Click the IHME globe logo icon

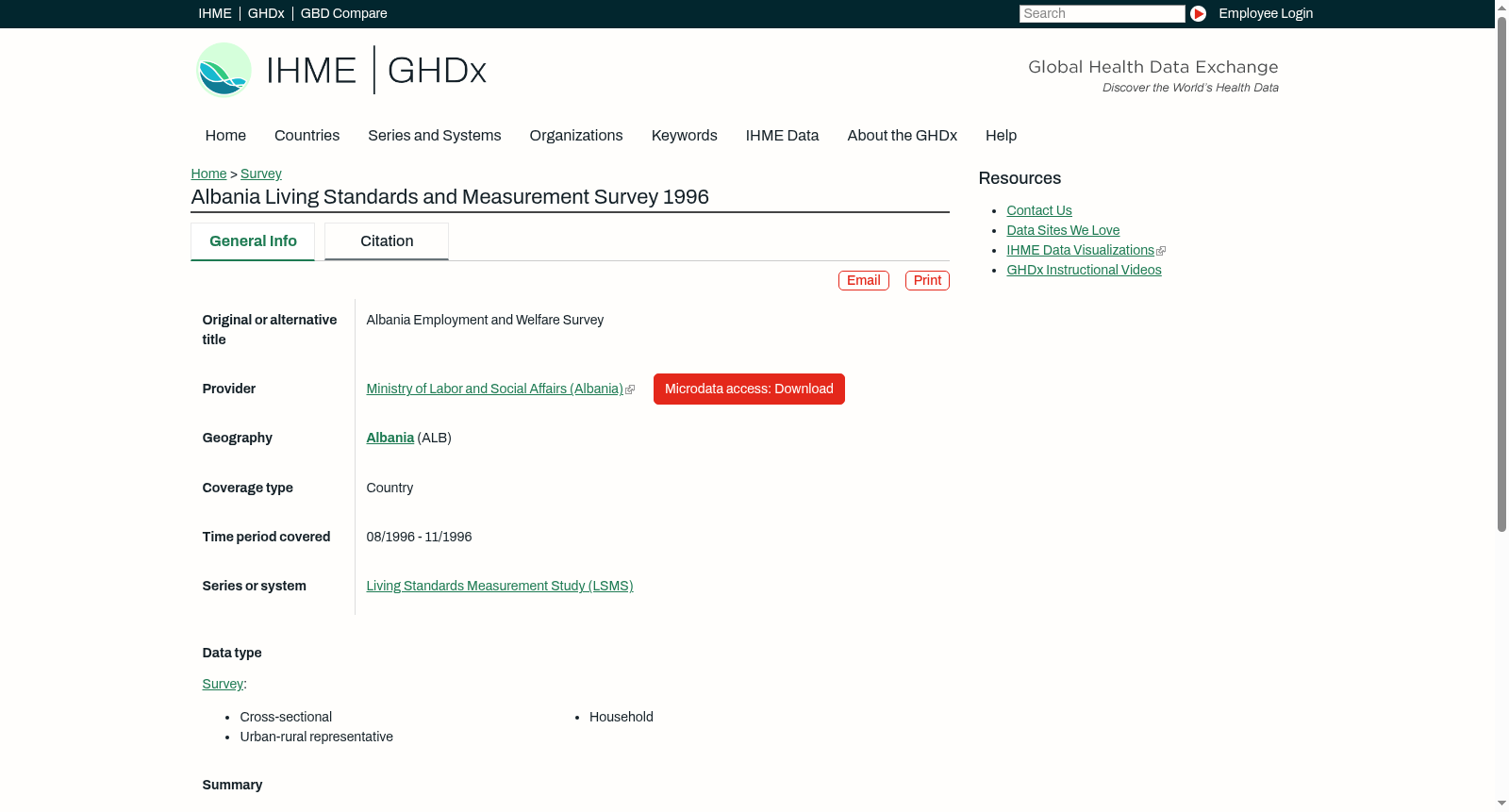224,70
